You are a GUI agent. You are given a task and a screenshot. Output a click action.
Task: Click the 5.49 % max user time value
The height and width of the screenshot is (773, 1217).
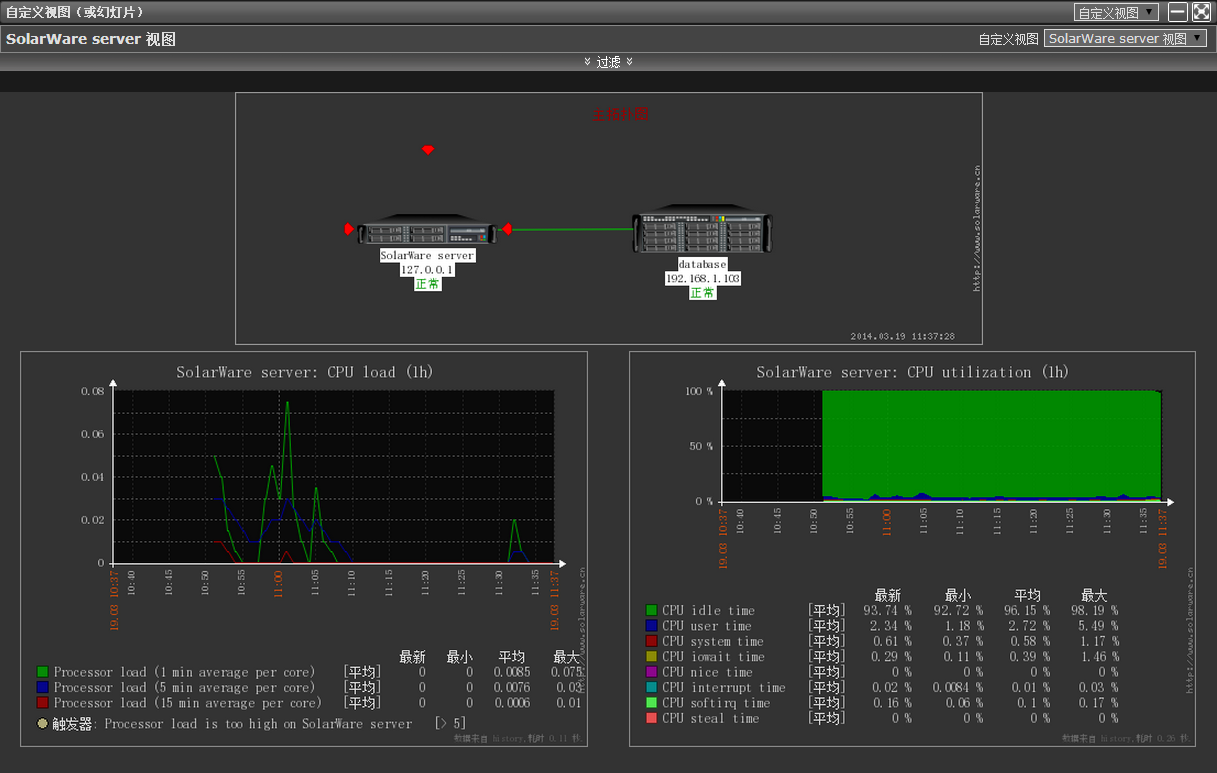tap(1098, 626)
